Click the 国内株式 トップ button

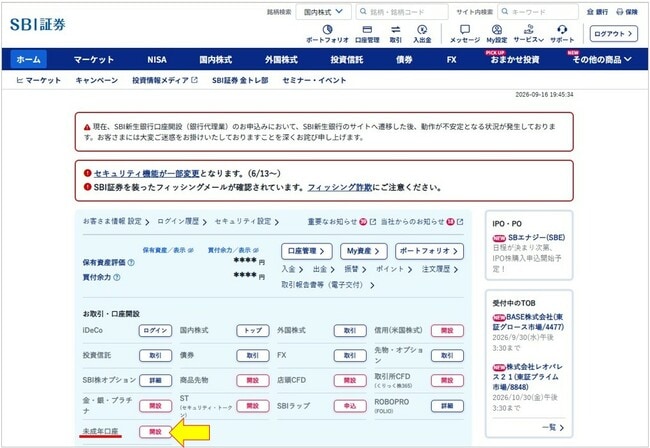pos(252,331)
